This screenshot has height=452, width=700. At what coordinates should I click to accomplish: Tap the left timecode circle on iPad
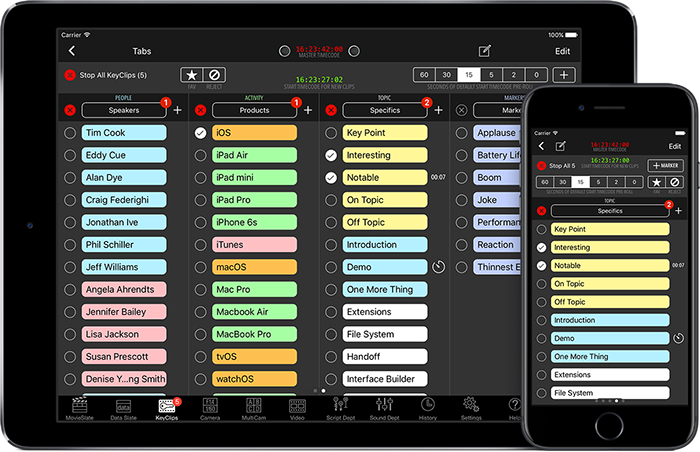[284, 51]
